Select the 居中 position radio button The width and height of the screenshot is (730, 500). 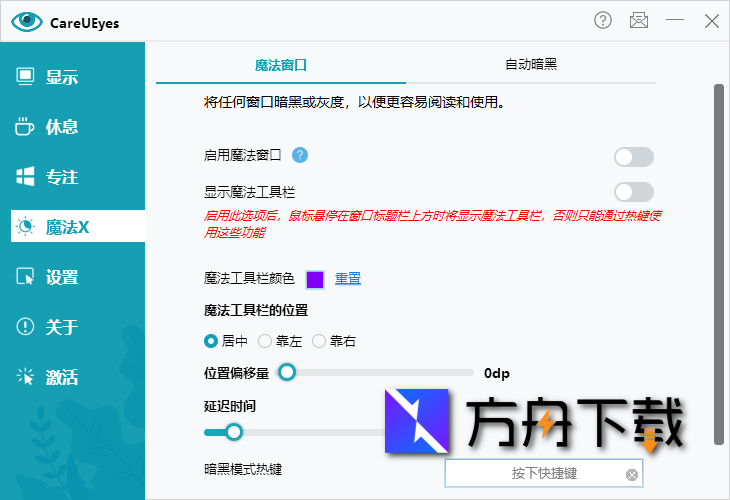click(211, 341)
